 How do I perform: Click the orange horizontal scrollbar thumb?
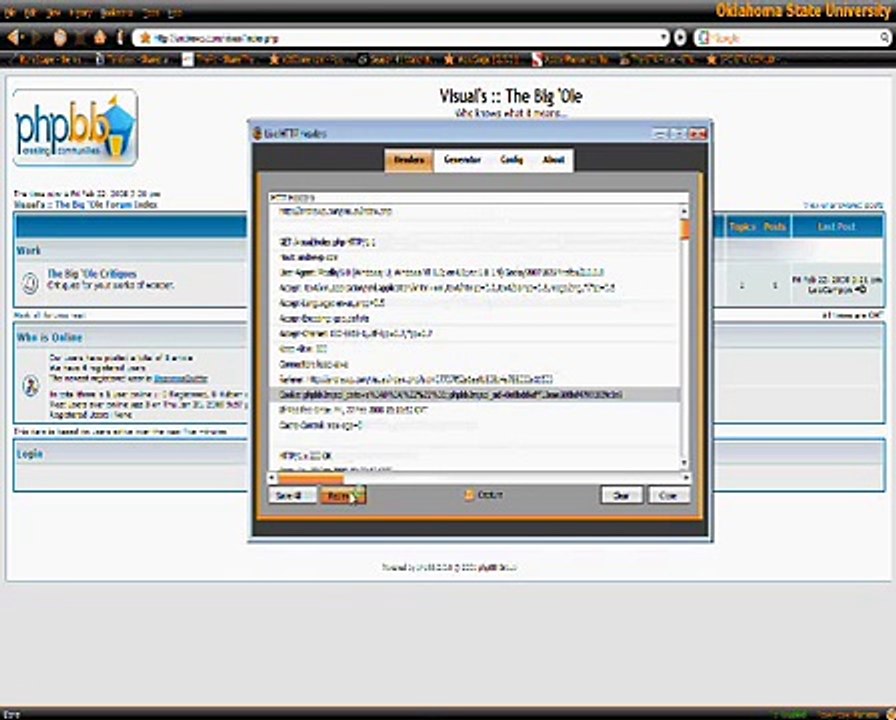[311, 478]
